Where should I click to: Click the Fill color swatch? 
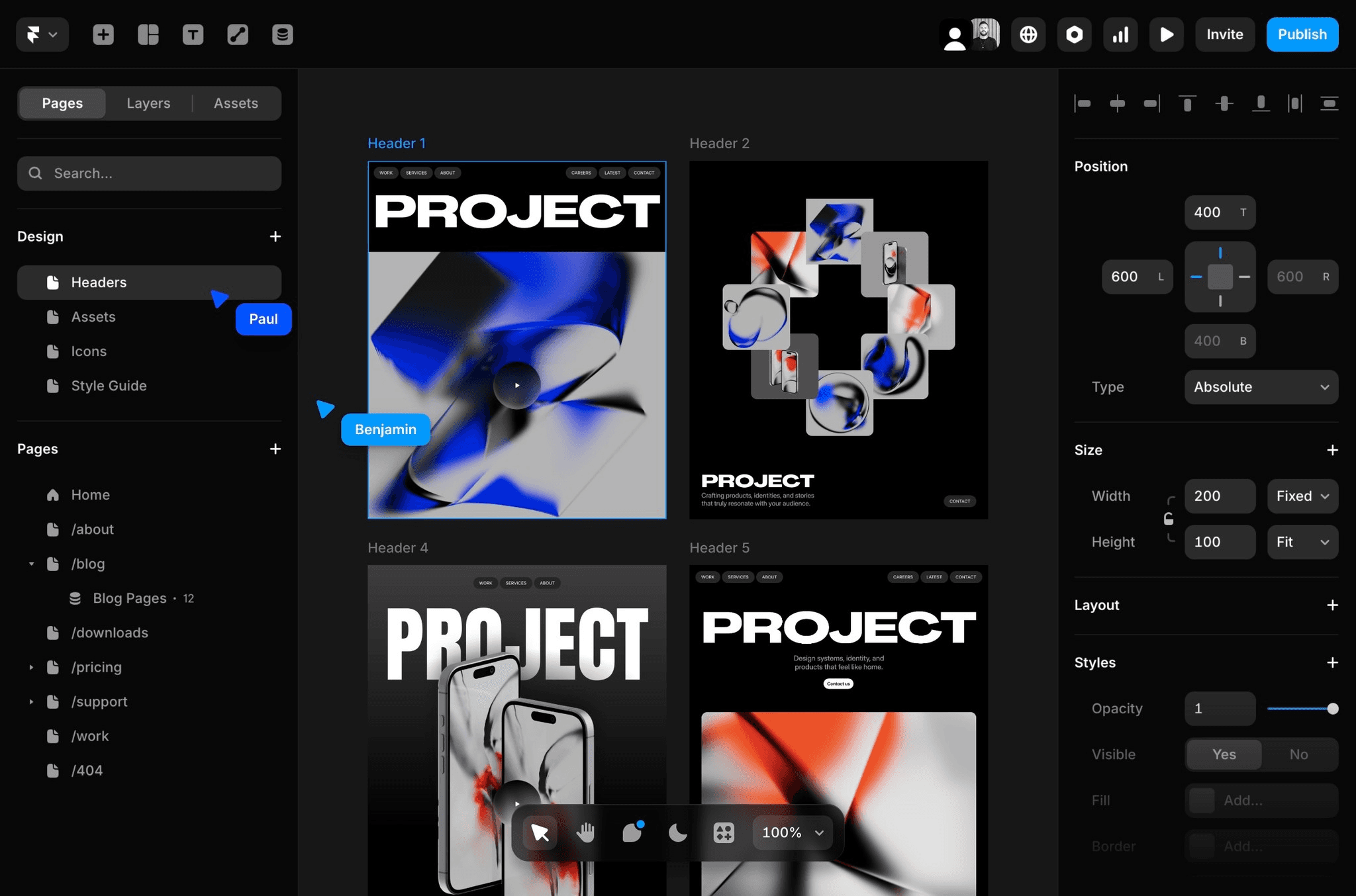tap(1202, 801)
